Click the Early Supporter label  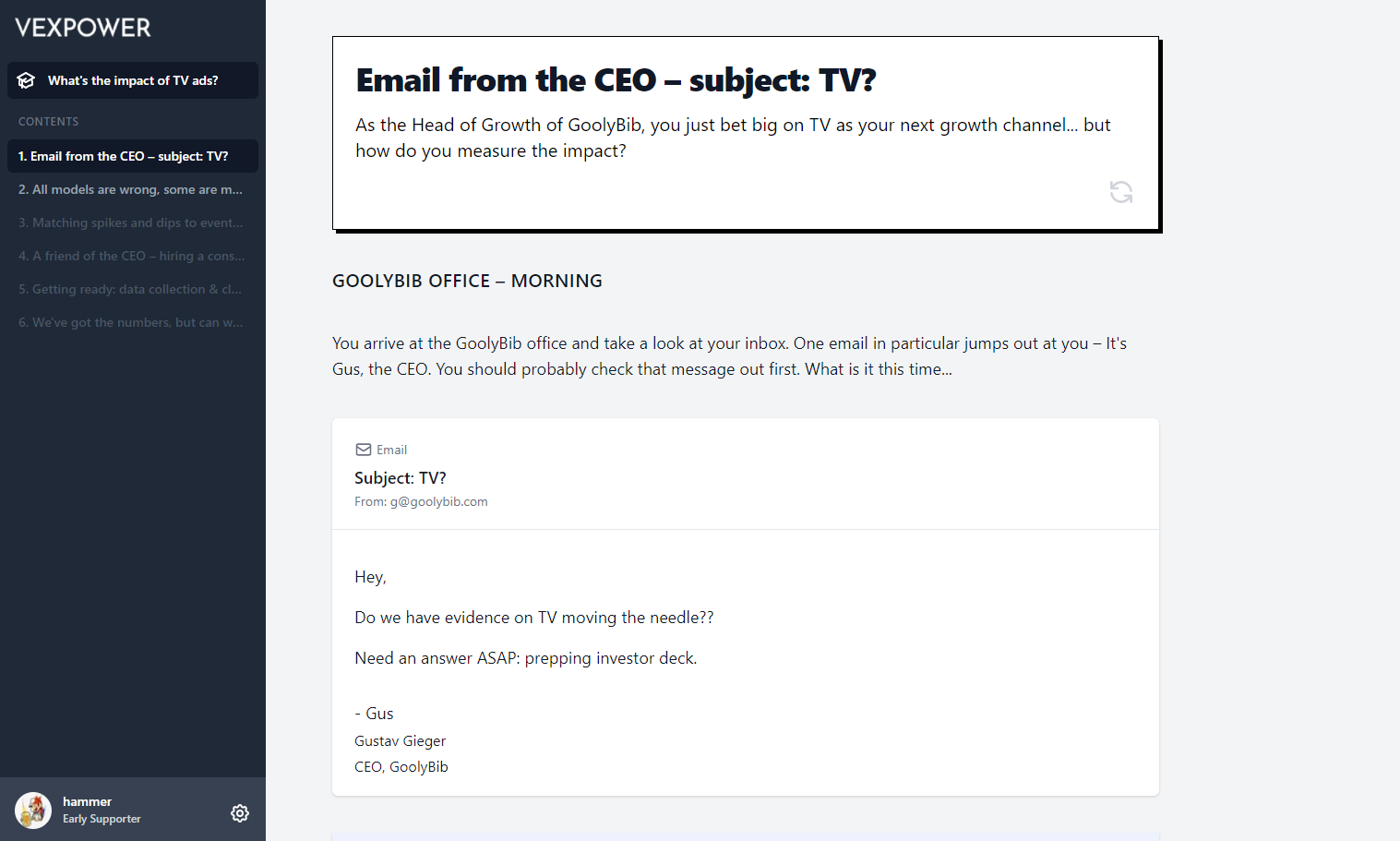pyautogui.click(x=102, y=819)
